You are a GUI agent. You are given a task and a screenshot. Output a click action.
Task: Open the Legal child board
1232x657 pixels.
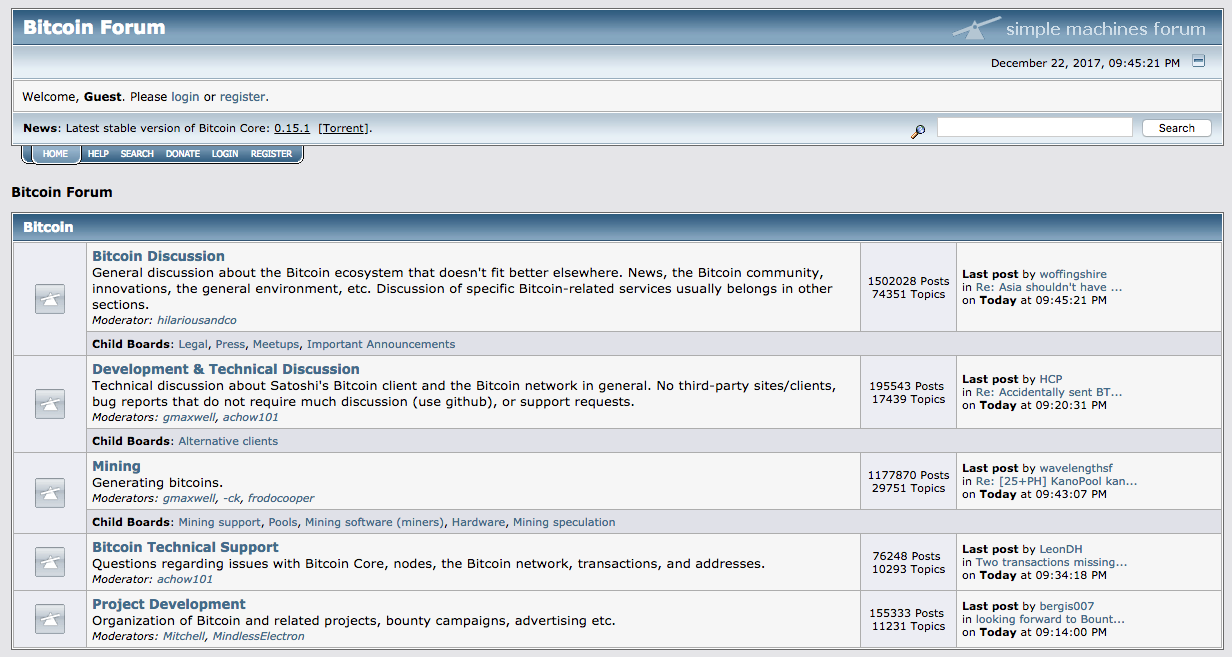pyautogui.click(x=193, y=344)
